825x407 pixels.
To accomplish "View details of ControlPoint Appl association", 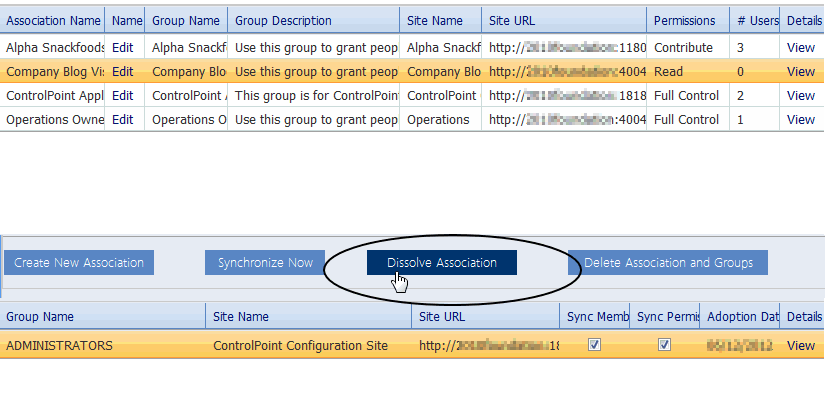I will 801,96.
